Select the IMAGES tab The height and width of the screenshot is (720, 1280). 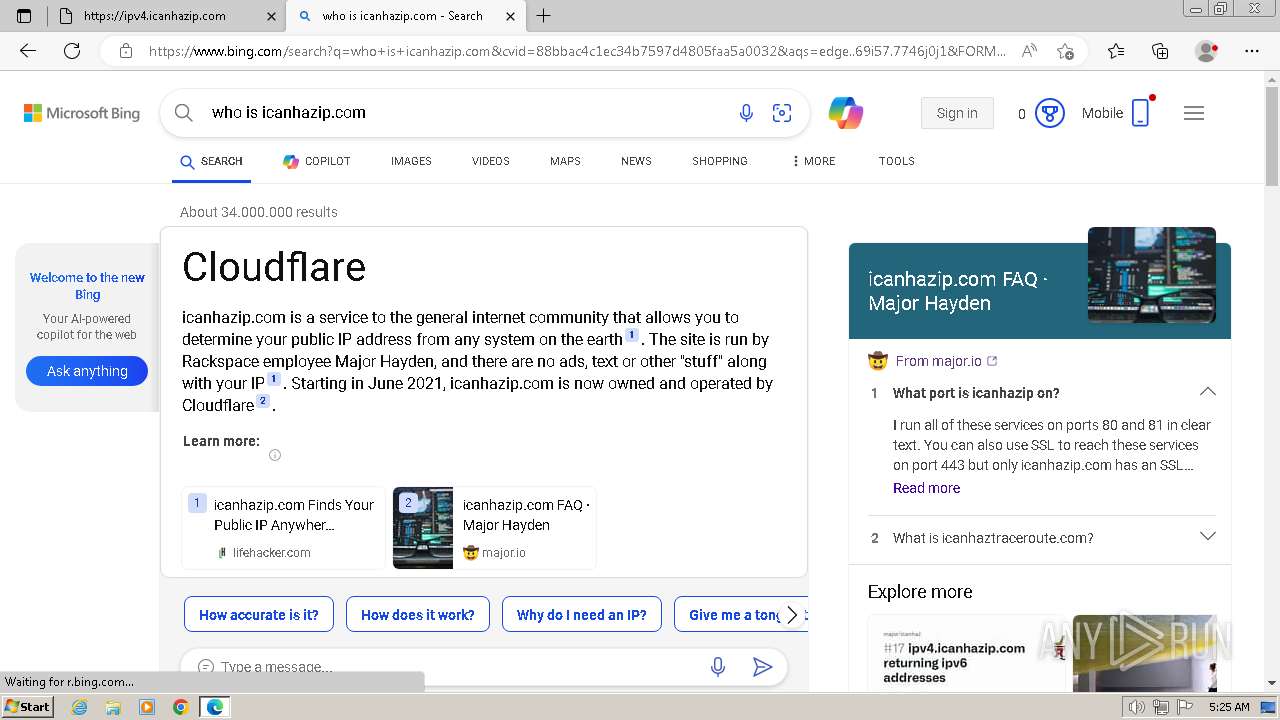tap(411, 161)
